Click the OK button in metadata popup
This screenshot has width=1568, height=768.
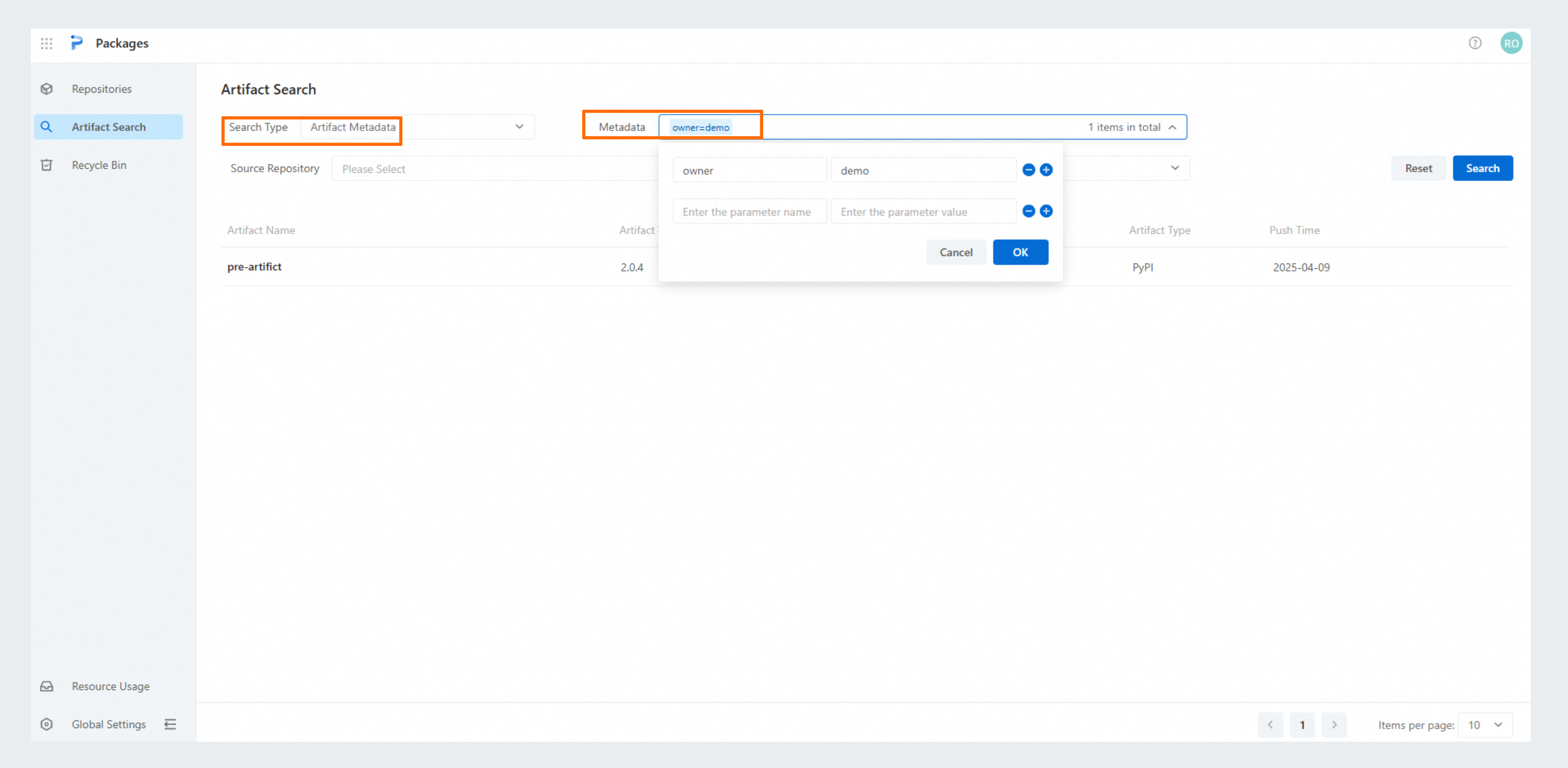point(1020,252)
